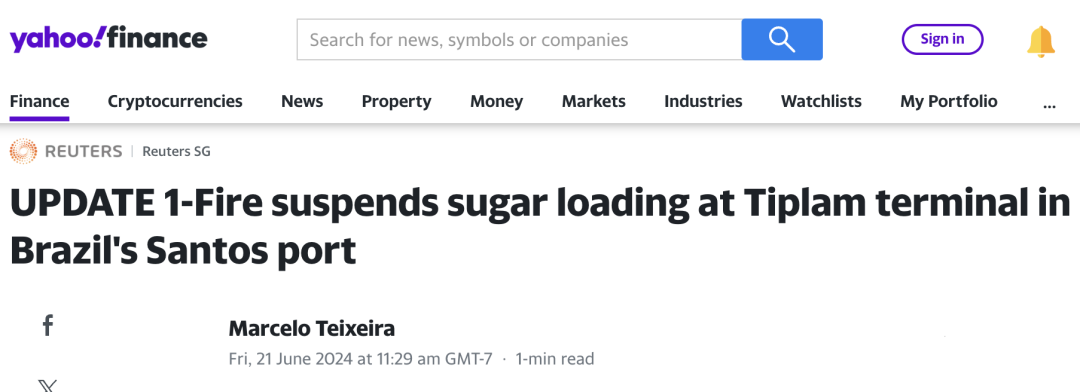Focus the news, symbols or companies search field

click(519, 39)
